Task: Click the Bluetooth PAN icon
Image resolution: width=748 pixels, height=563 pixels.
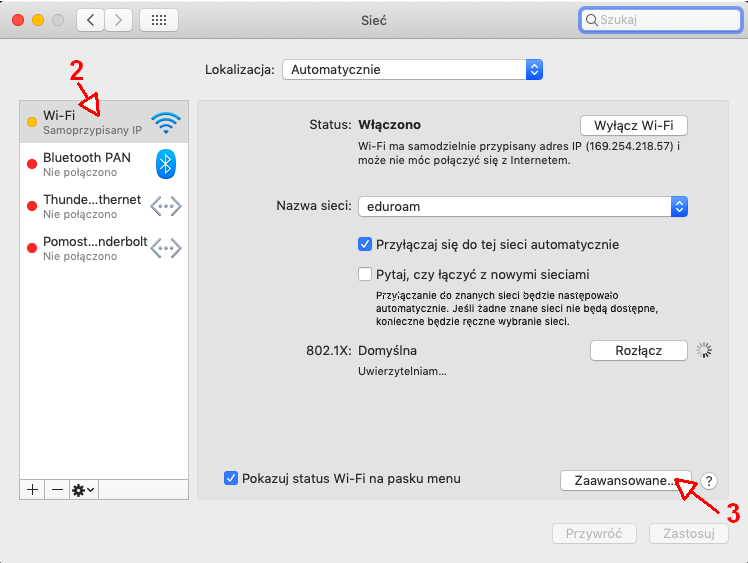Action: [166, 164]
